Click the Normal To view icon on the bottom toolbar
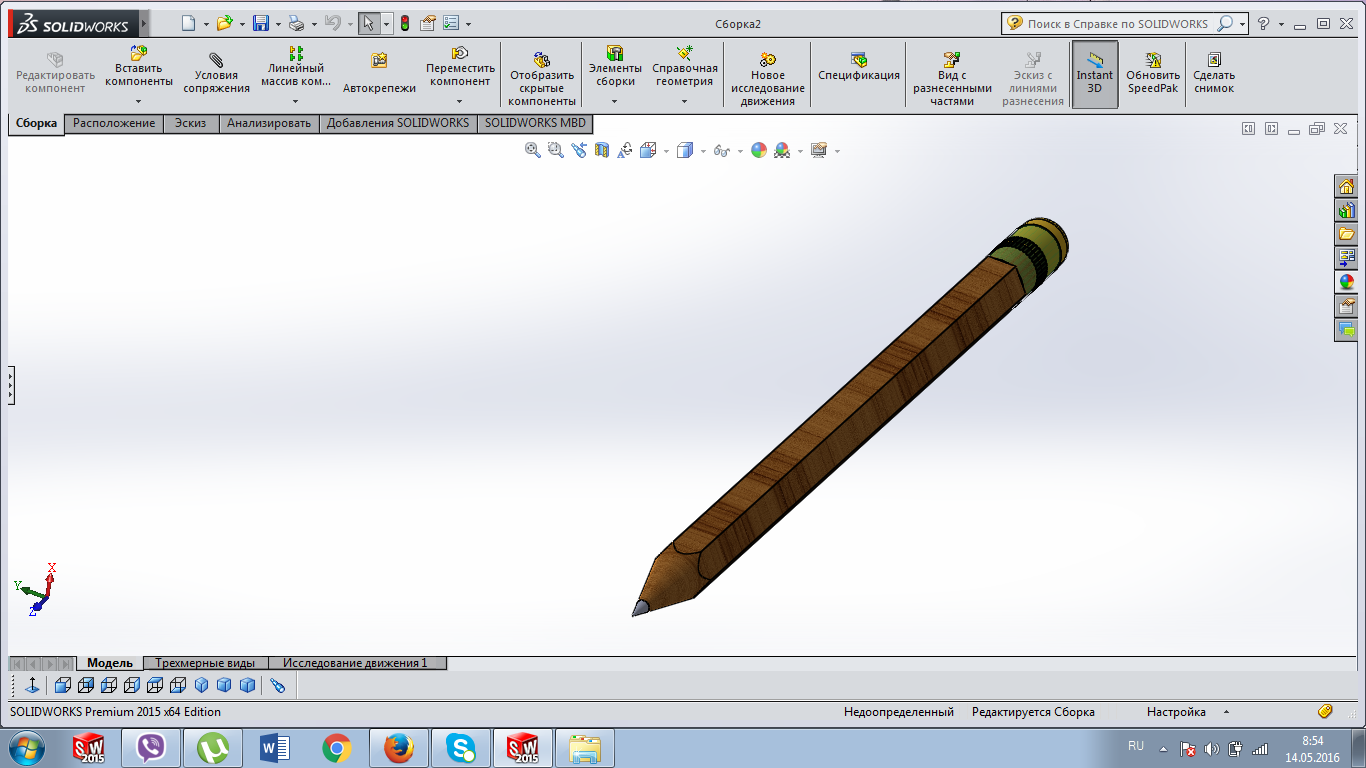 click(32, 685)
